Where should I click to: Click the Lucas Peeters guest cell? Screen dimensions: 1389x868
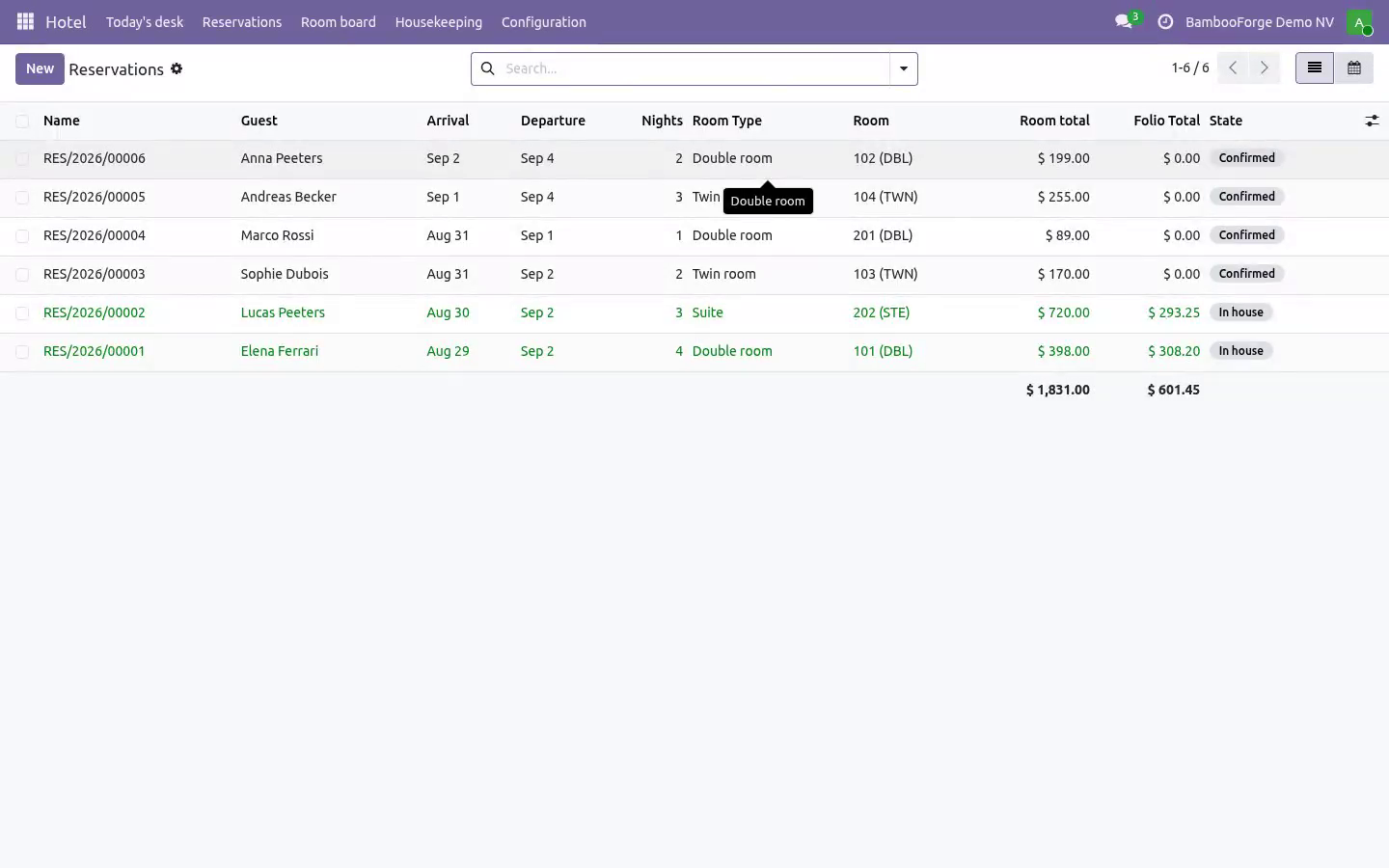coord(283,312)
